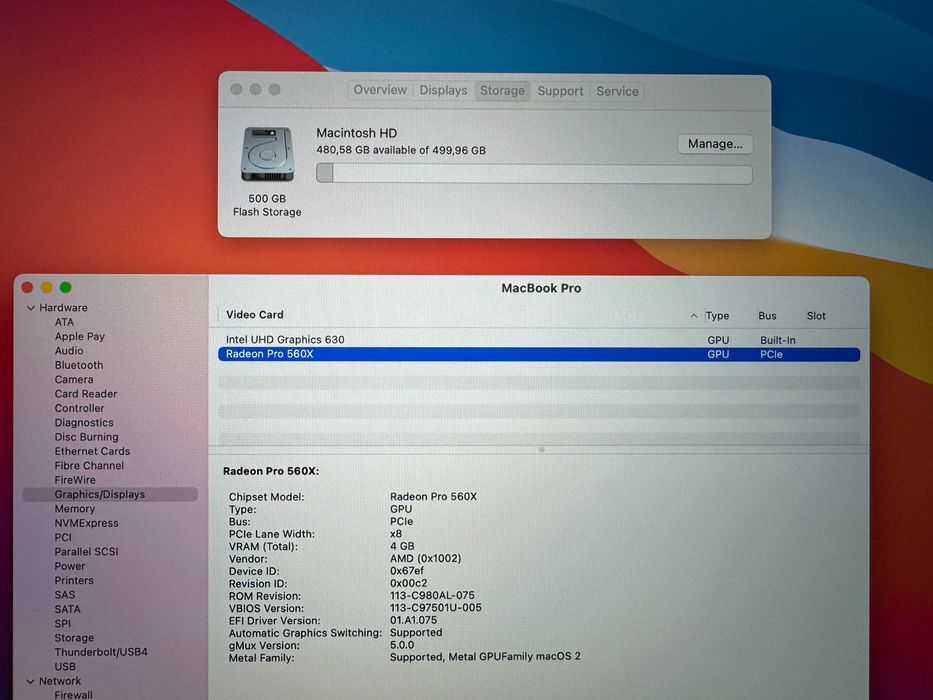Sort by the Type column header
This screenshot has height=700, width=933.
pyautogui.click(x=717, y=315)
